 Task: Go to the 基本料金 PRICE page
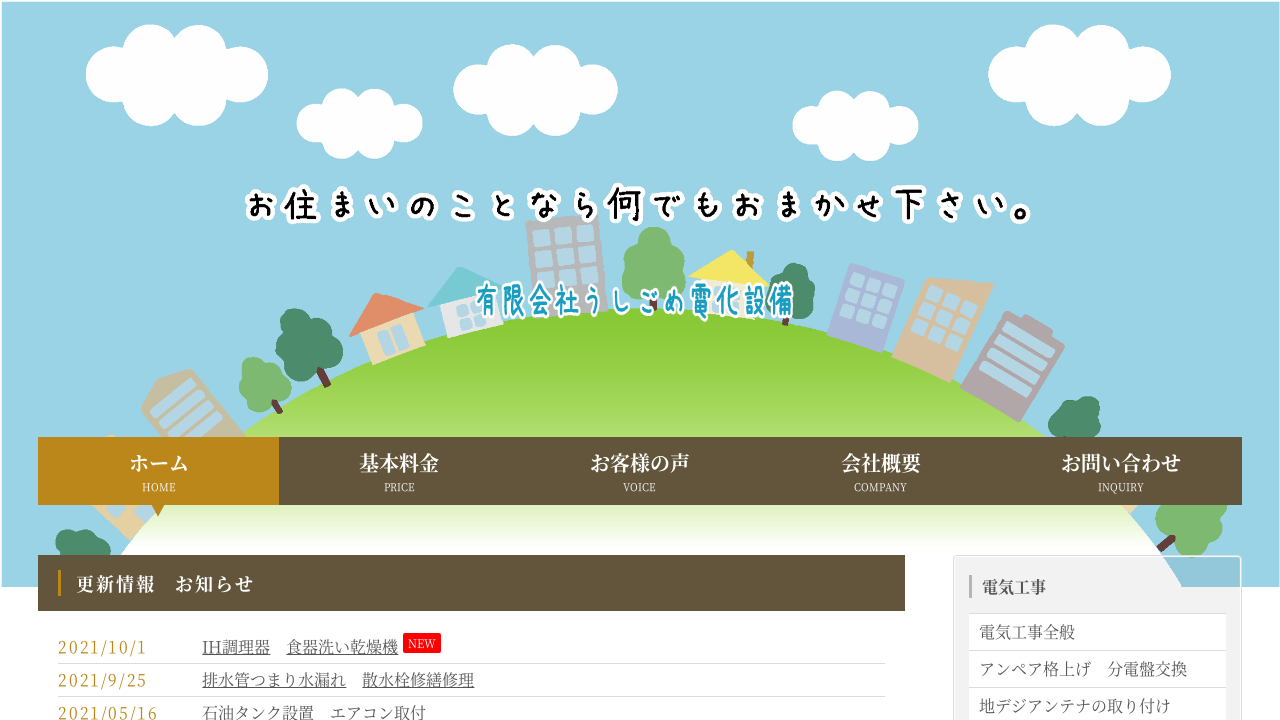click(x=399, y=471)
